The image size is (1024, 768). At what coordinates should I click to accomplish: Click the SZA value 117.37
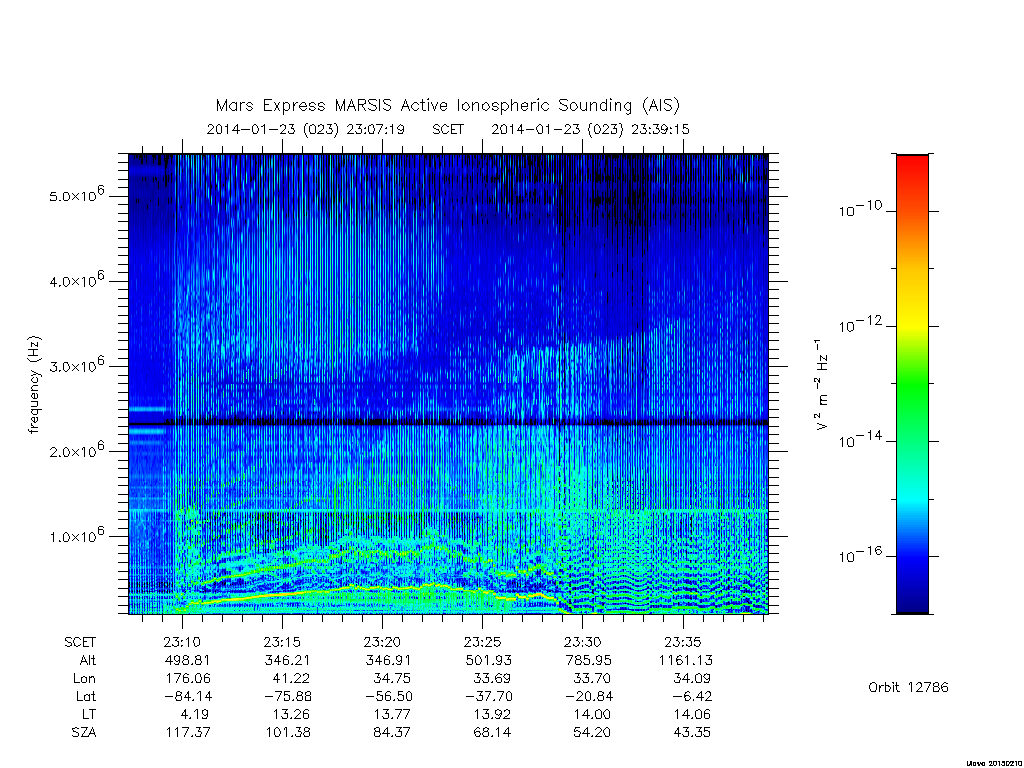187,732
